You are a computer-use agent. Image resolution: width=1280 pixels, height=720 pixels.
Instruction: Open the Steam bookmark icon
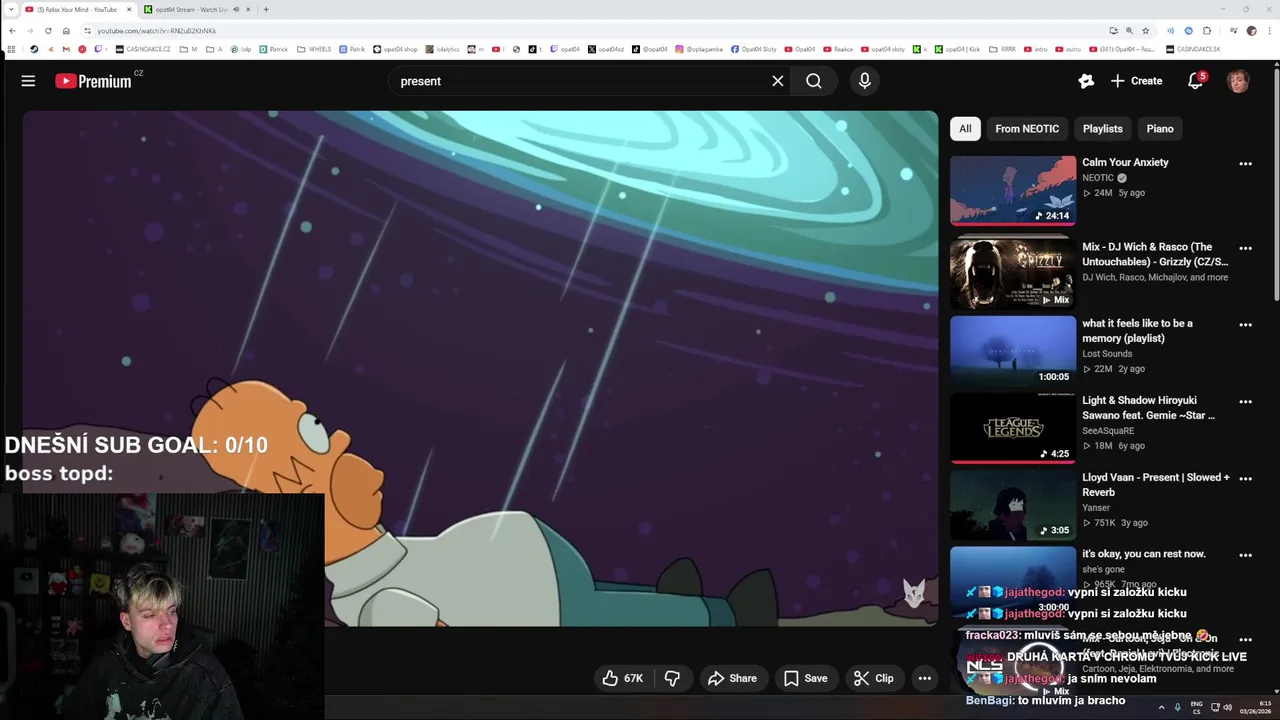(34, 49)
